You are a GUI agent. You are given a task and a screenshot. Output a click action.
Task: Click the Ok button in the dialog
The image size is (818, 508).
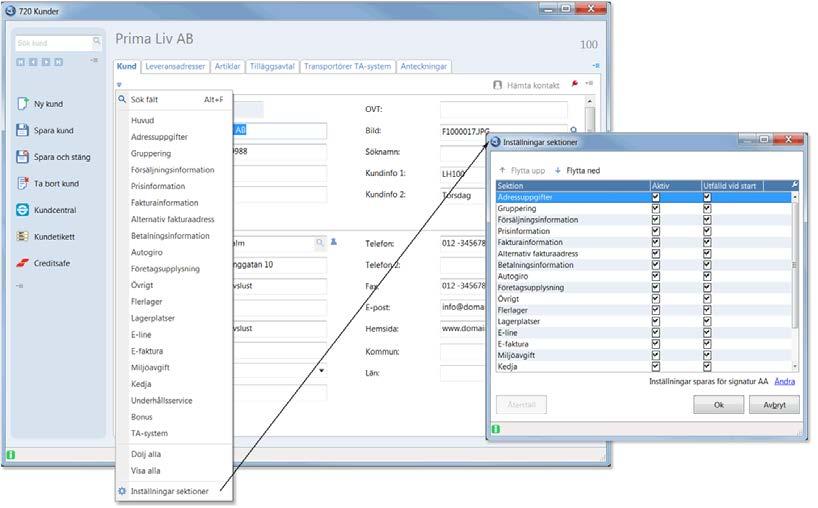pyautogui.click(x=719, y=405)
